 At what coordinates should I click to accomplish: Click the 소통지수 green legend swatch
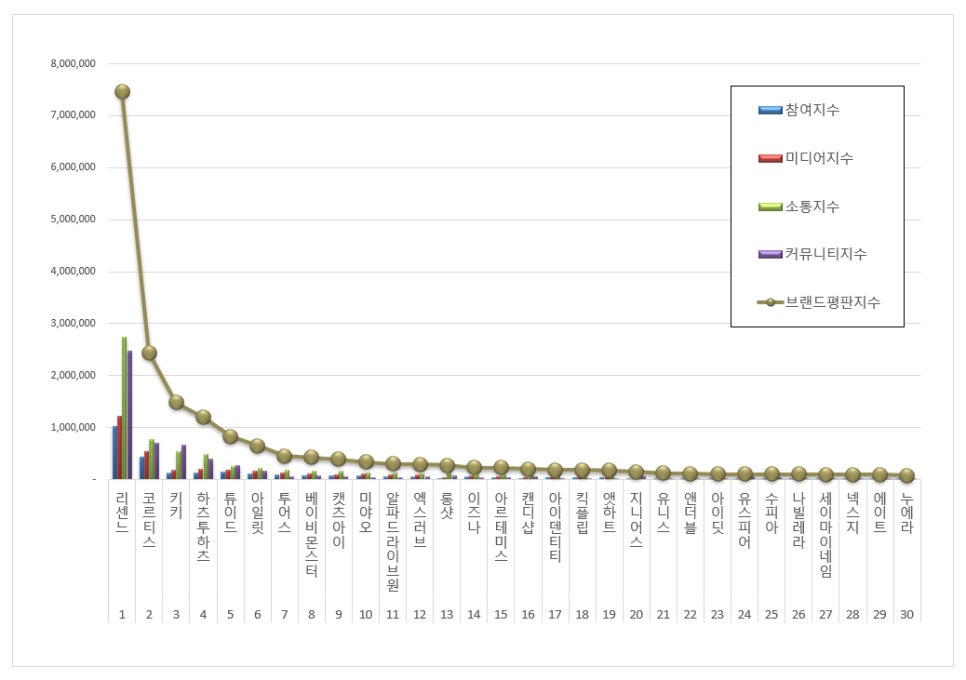[x=770, y=206]
